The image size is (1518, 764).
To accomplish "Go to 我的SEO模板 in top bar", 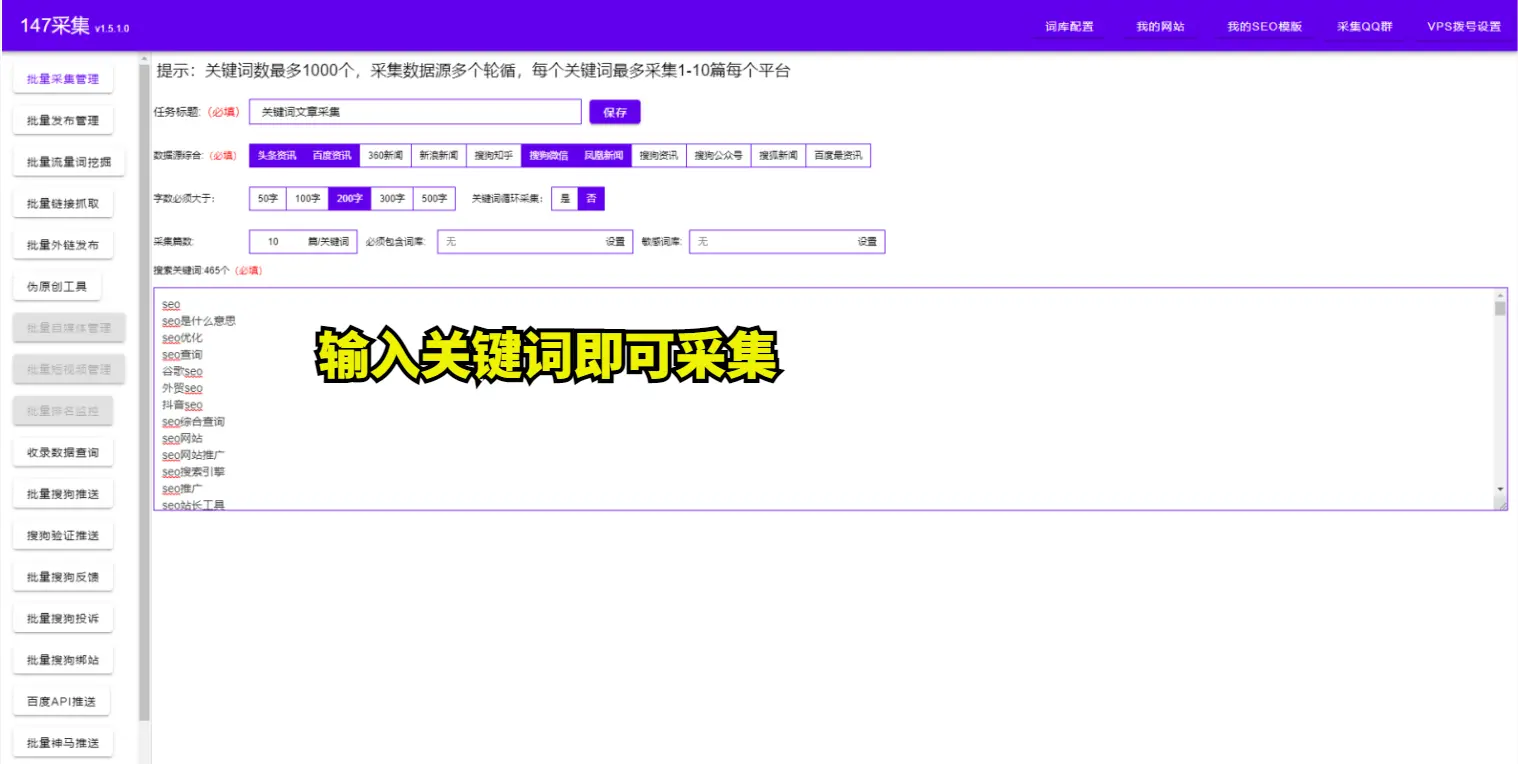I will click(x=1264, y=27).
